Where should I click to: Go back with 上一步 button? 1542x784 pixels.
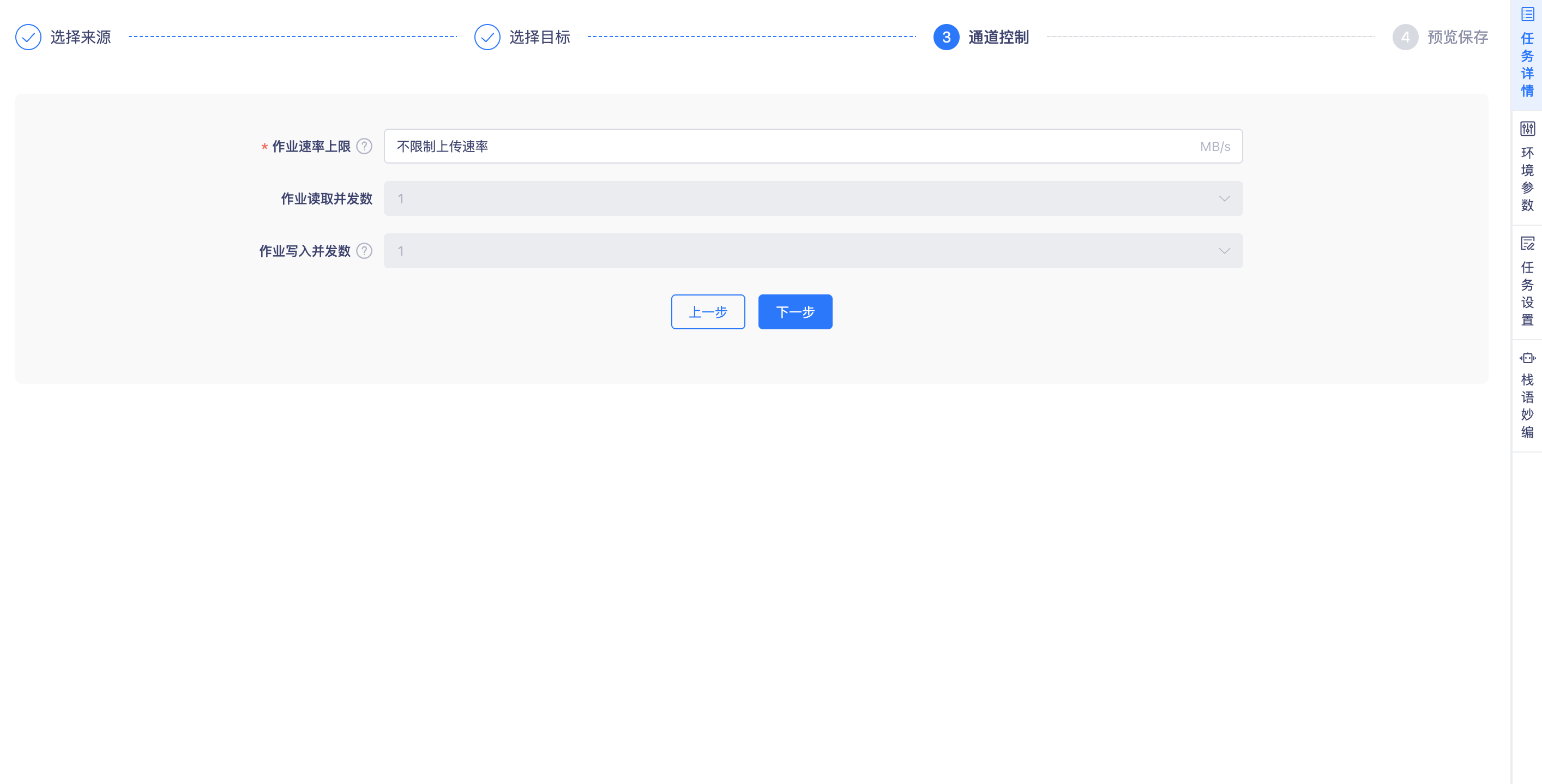(x=708, y=312)
